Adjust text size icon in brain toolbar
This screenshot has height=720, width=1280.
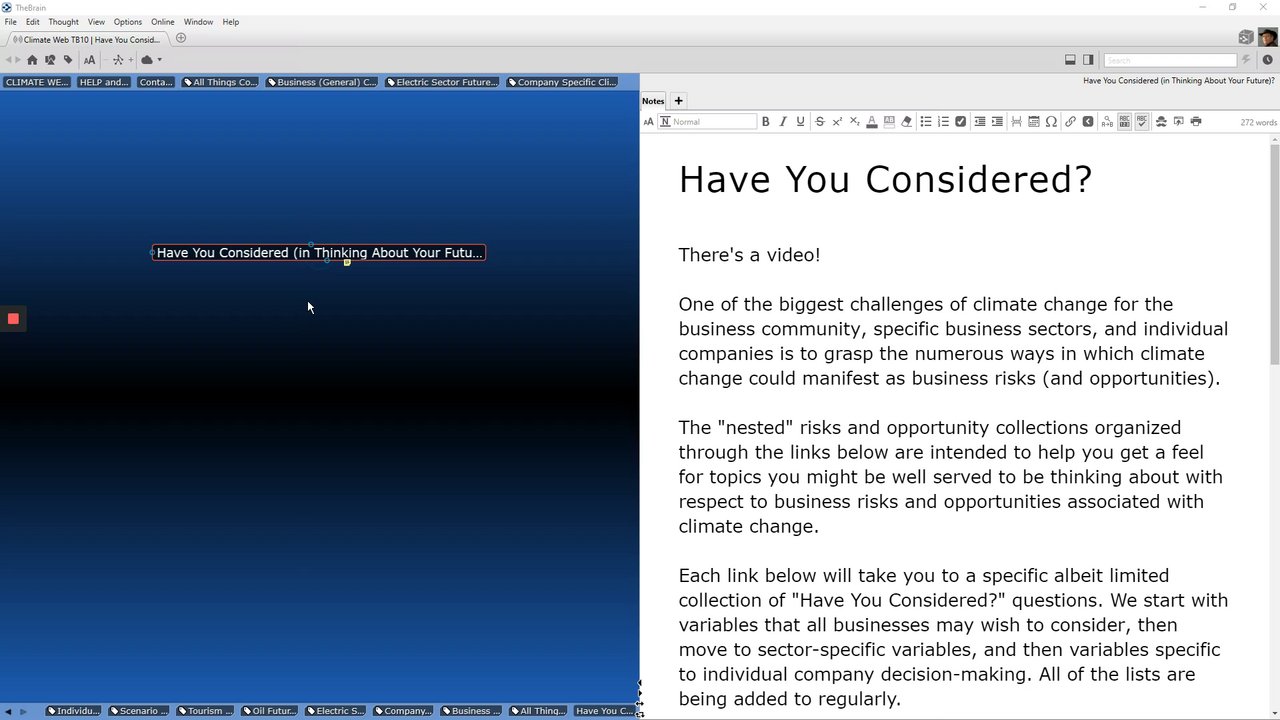pos(89,60)
